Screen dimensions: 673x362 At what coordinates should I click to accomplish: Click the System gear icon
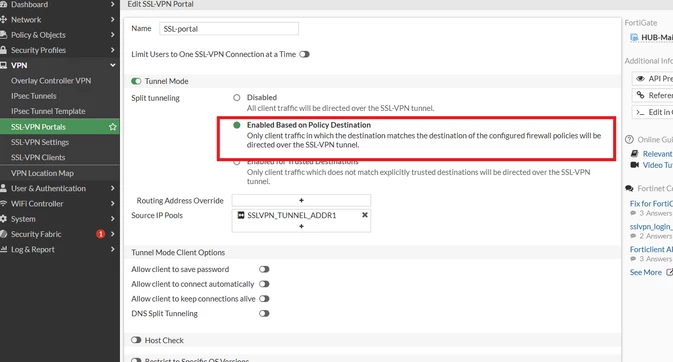(3, 219)
